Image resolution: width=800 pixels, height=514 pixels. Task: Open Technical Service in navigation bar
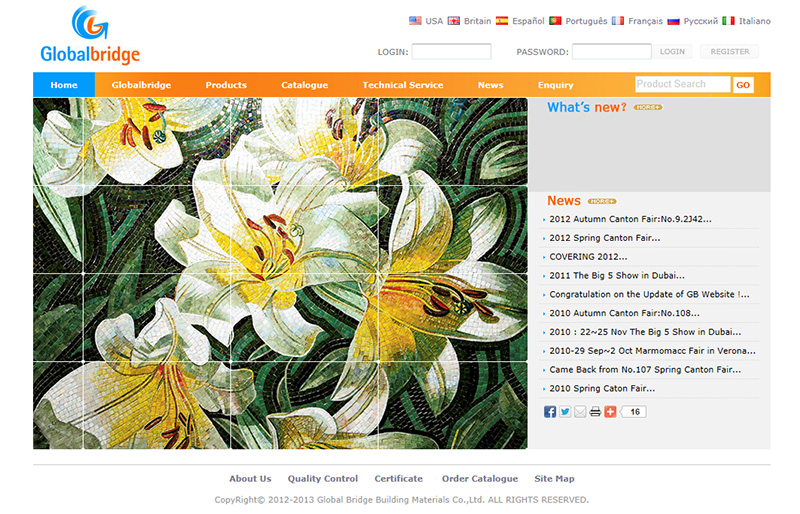coord(403,85)
